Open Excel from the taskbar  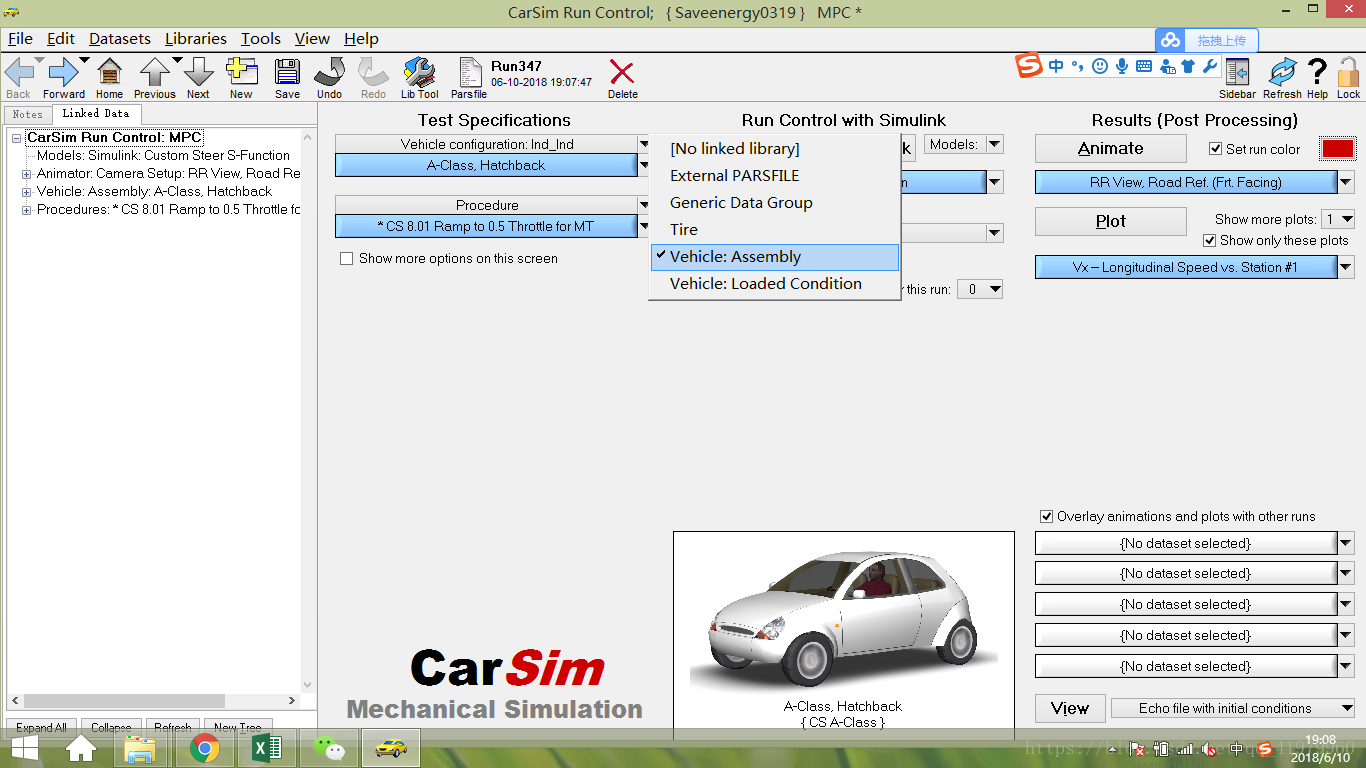coord(266,748)
